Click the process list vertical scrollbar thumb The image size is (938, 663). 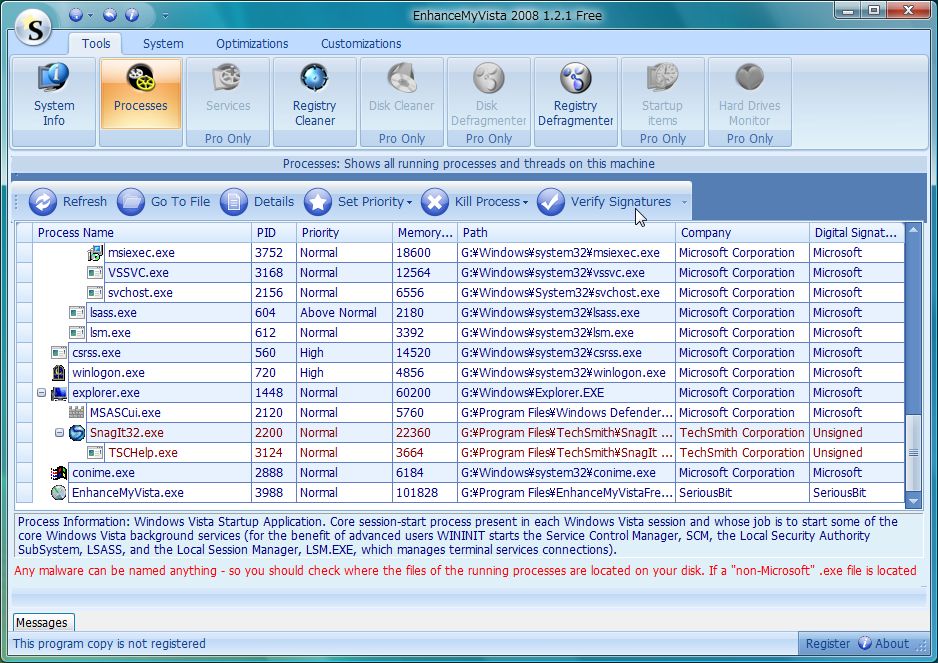913,453
